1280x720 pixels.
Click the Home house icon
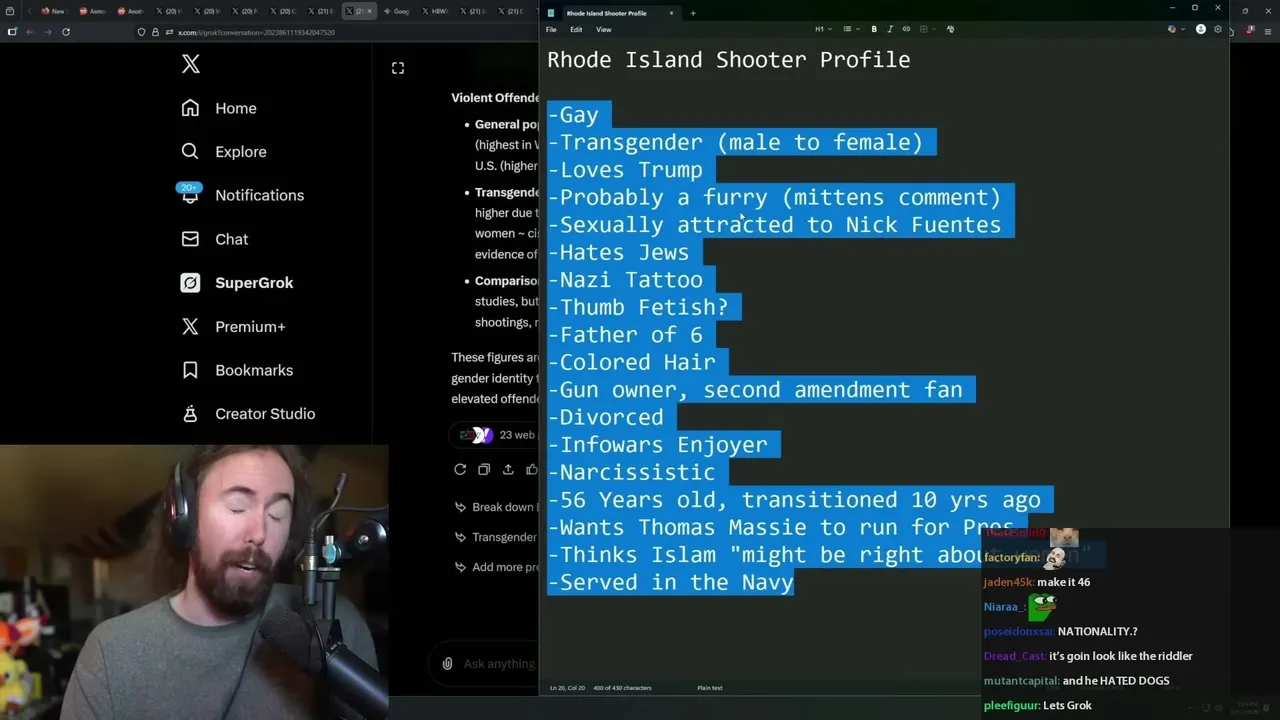[190, 108]
